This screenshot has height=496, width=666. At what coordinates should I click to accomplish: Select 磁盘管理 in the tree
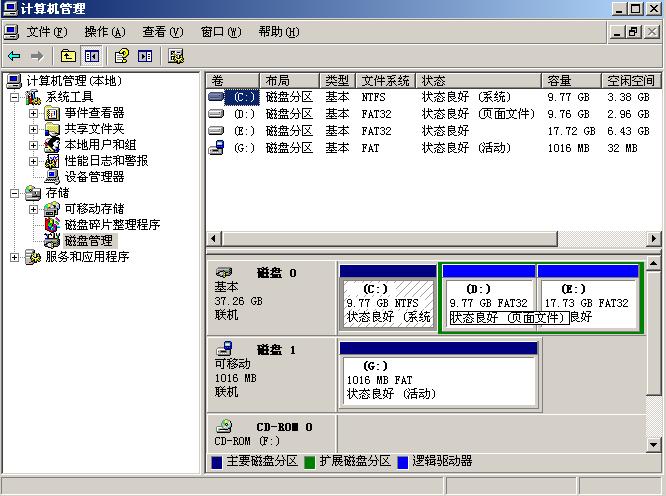[x=89, y=241]
